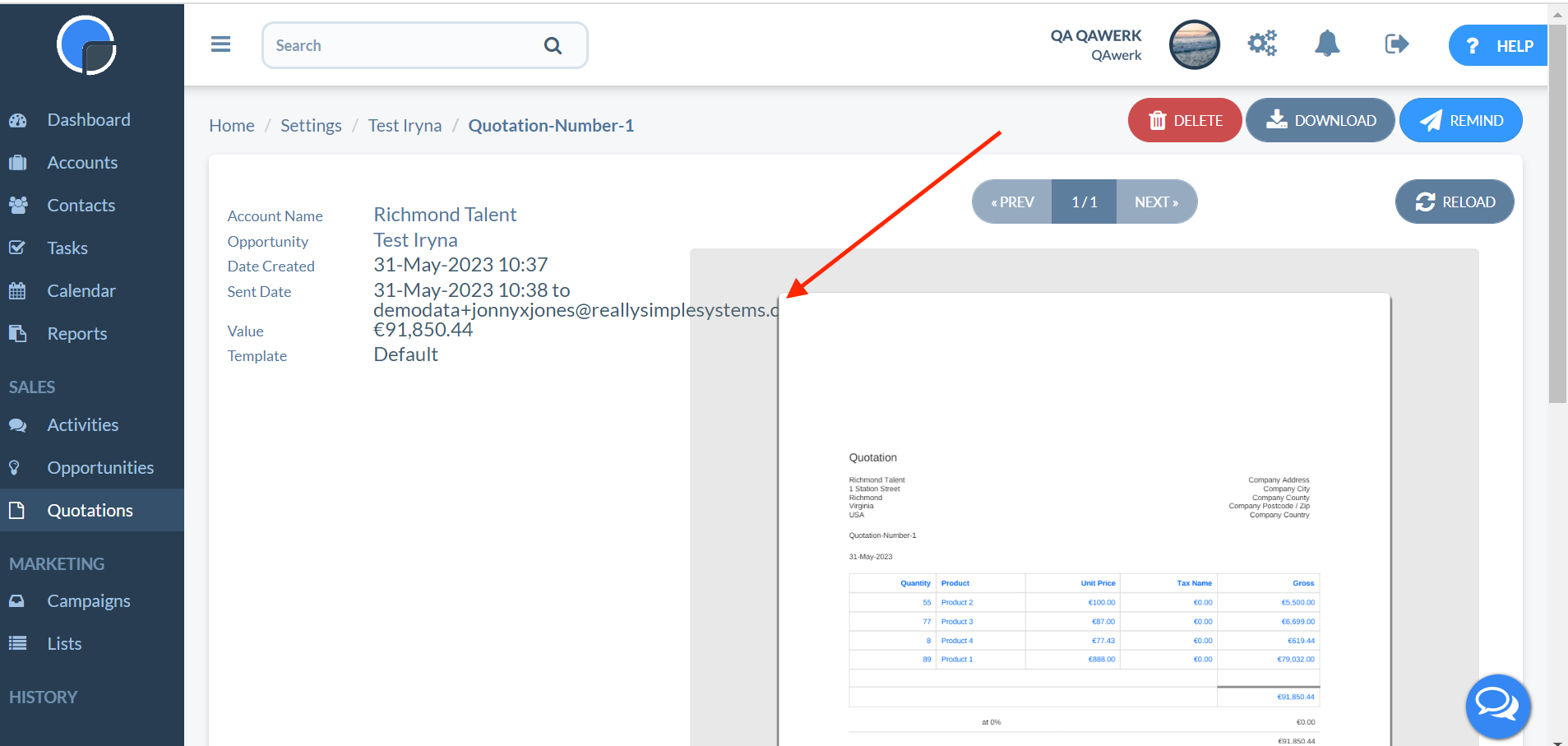
Task: Go to the next preview page
Action: tap(1157, 202)
